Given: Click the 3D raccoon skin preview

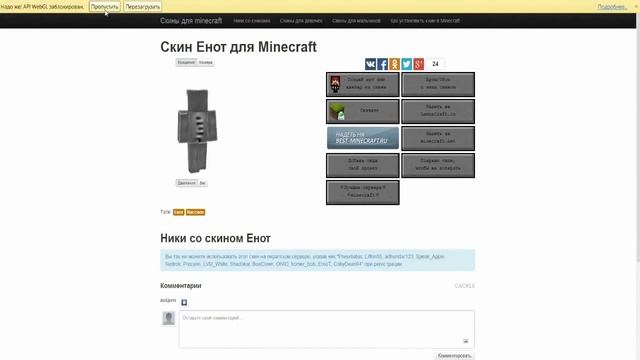Looking at the screenshot, I should [198, 131].
